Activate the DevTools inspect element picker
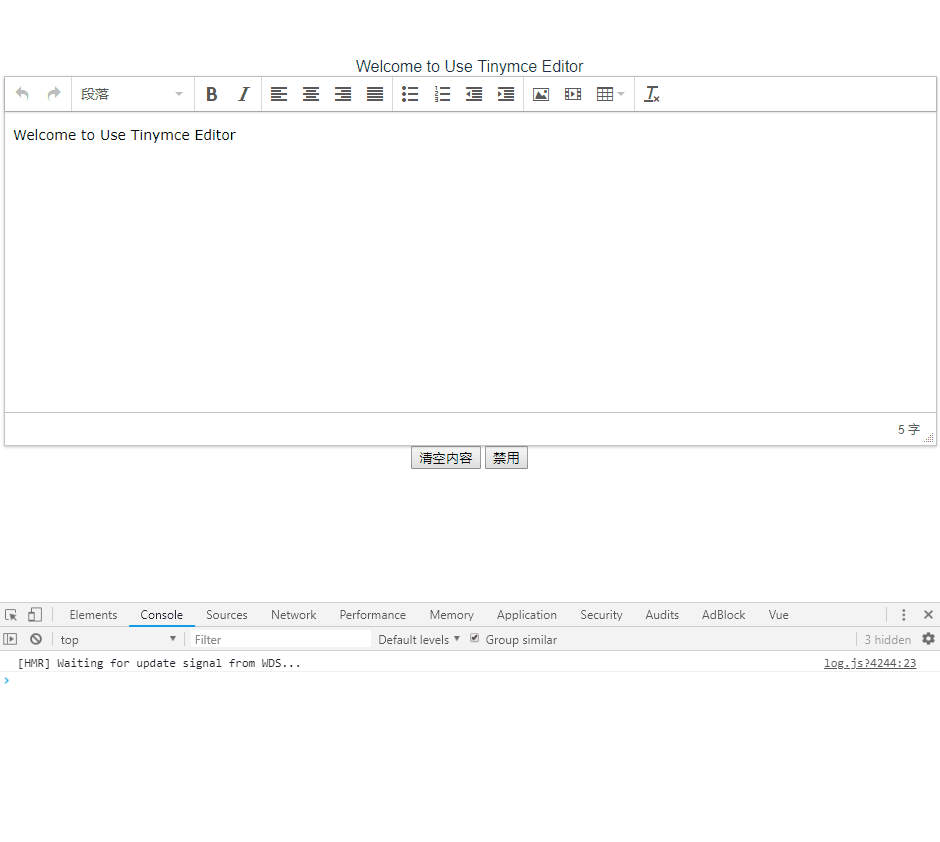Screen dimensions: 940x842 point(11,615)
